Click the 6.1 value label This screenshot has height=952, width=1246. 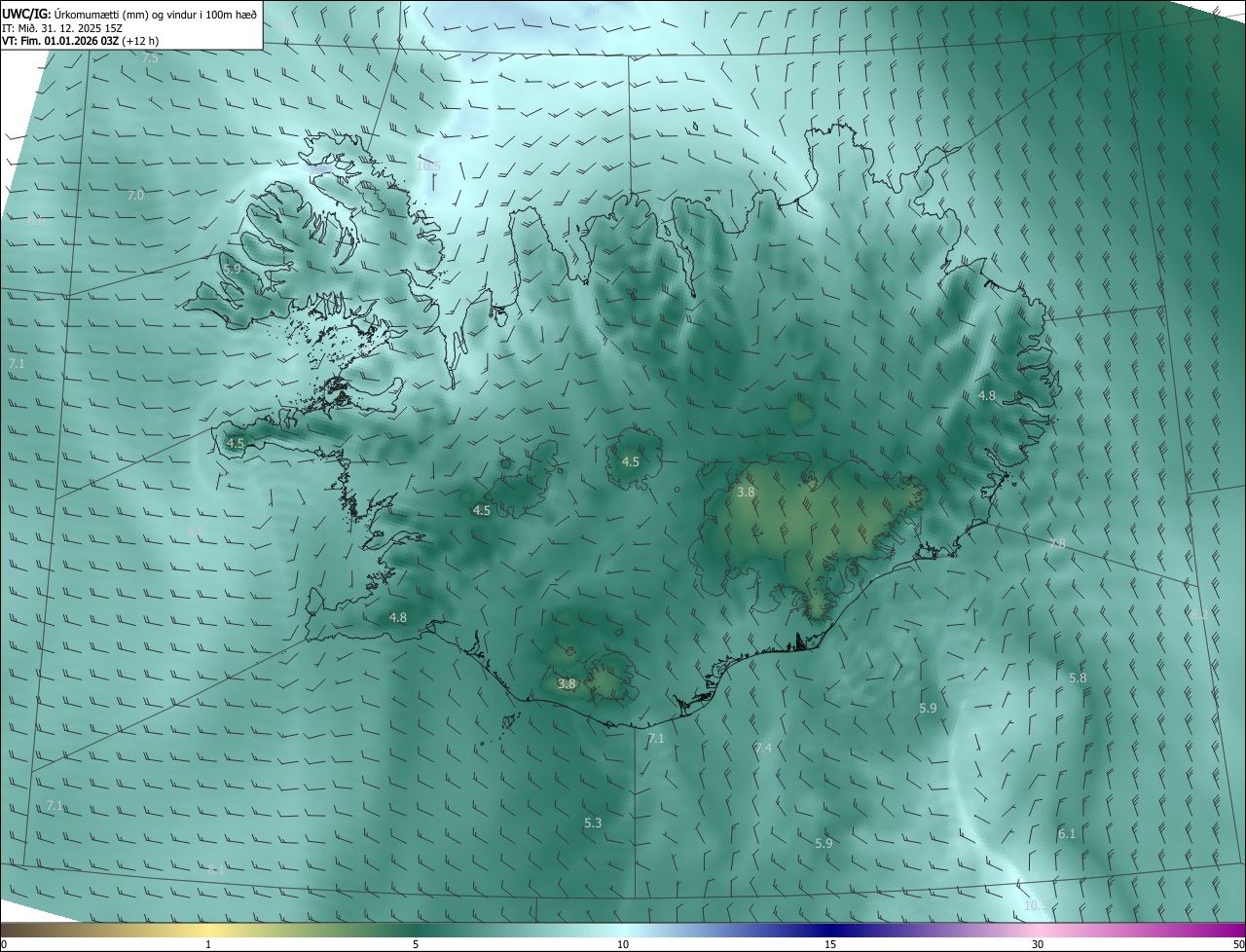(x=1067, y=834)
